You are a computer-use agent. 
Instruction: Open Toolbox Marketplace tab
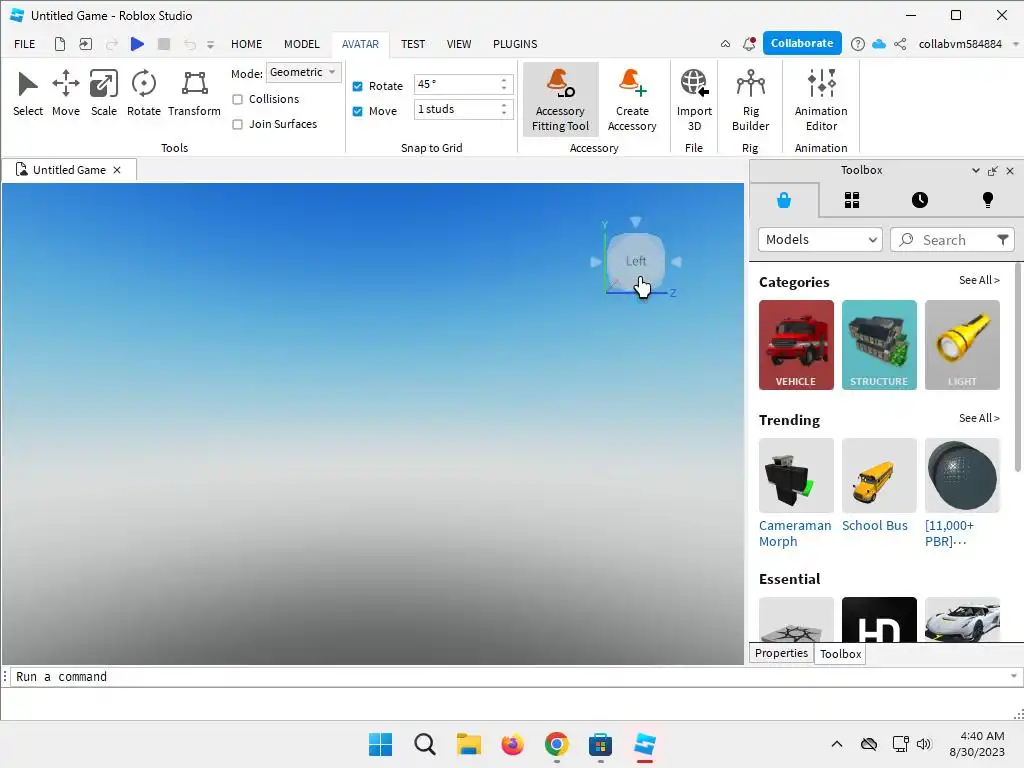[784, 200]
